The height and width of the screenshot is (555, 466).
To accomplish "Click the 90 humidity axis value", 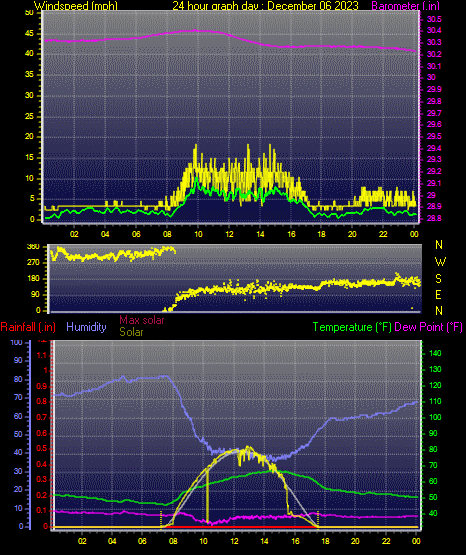I will point(18,360).
